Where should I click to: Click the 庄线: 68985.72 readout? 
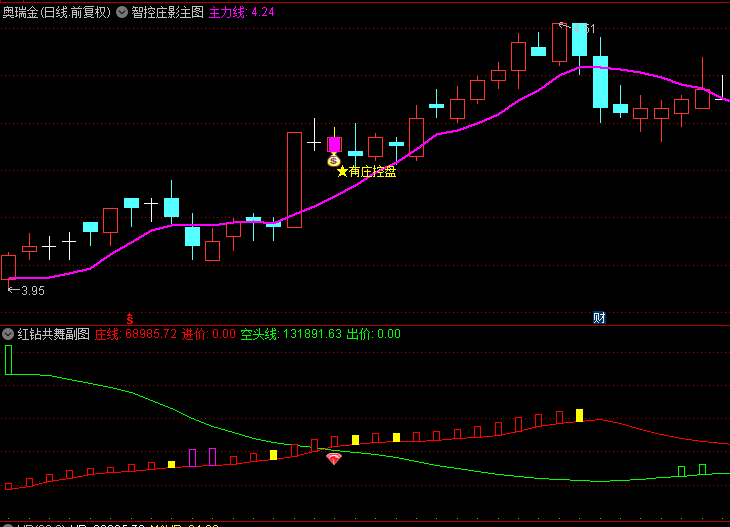point(136,334)
